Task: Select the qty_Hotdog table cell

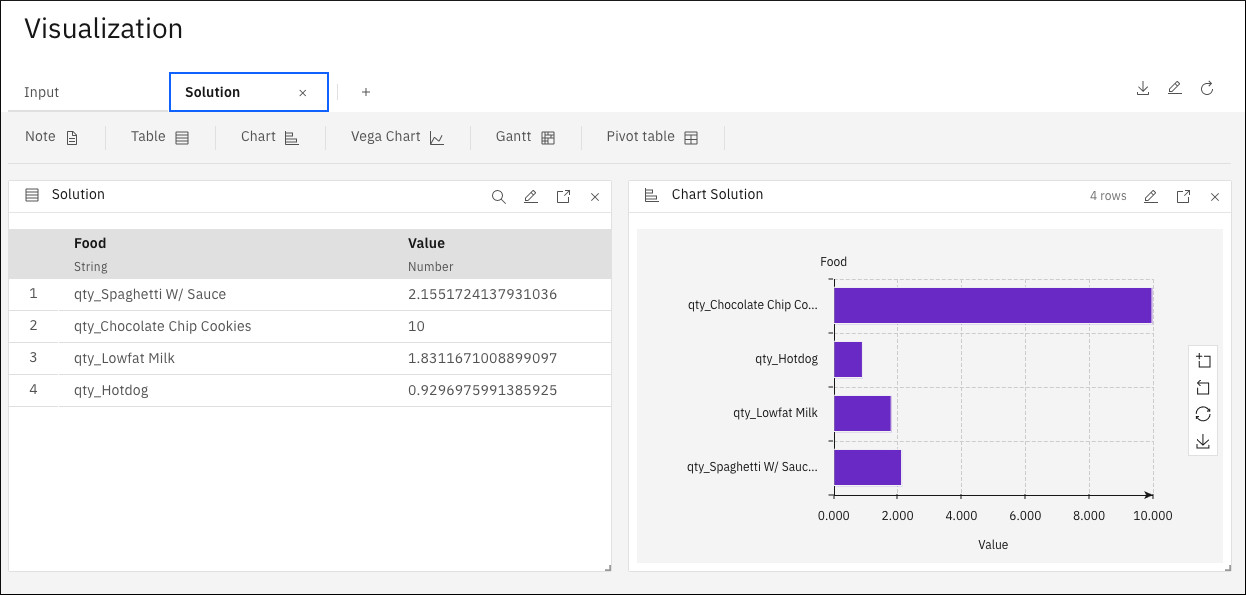Action: [x=111, y=391]
